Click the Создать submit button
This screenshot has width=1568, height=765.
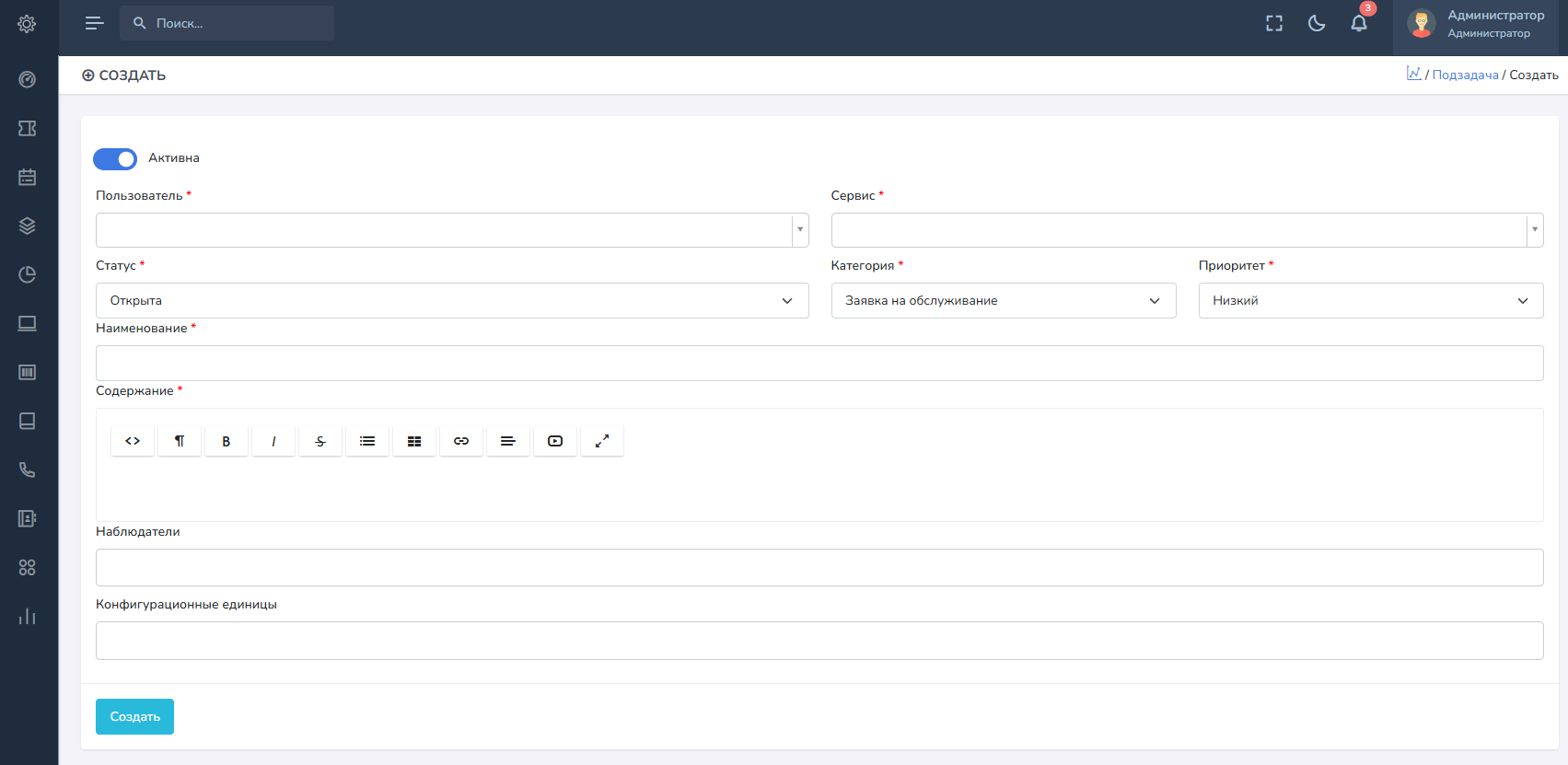[x=134, y=717]
